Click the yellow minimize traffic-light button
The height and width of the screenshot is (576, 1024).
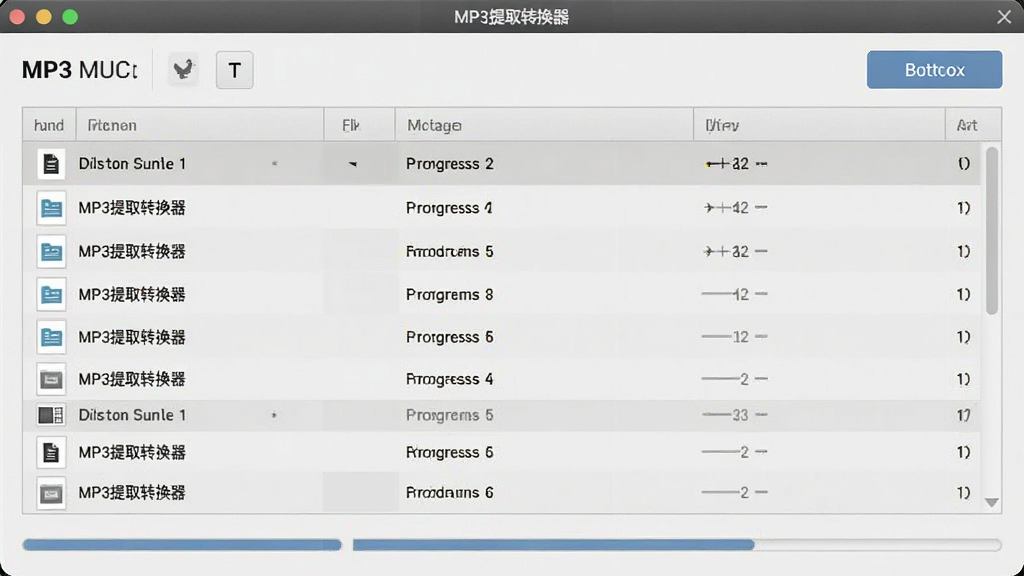point(44,16)
